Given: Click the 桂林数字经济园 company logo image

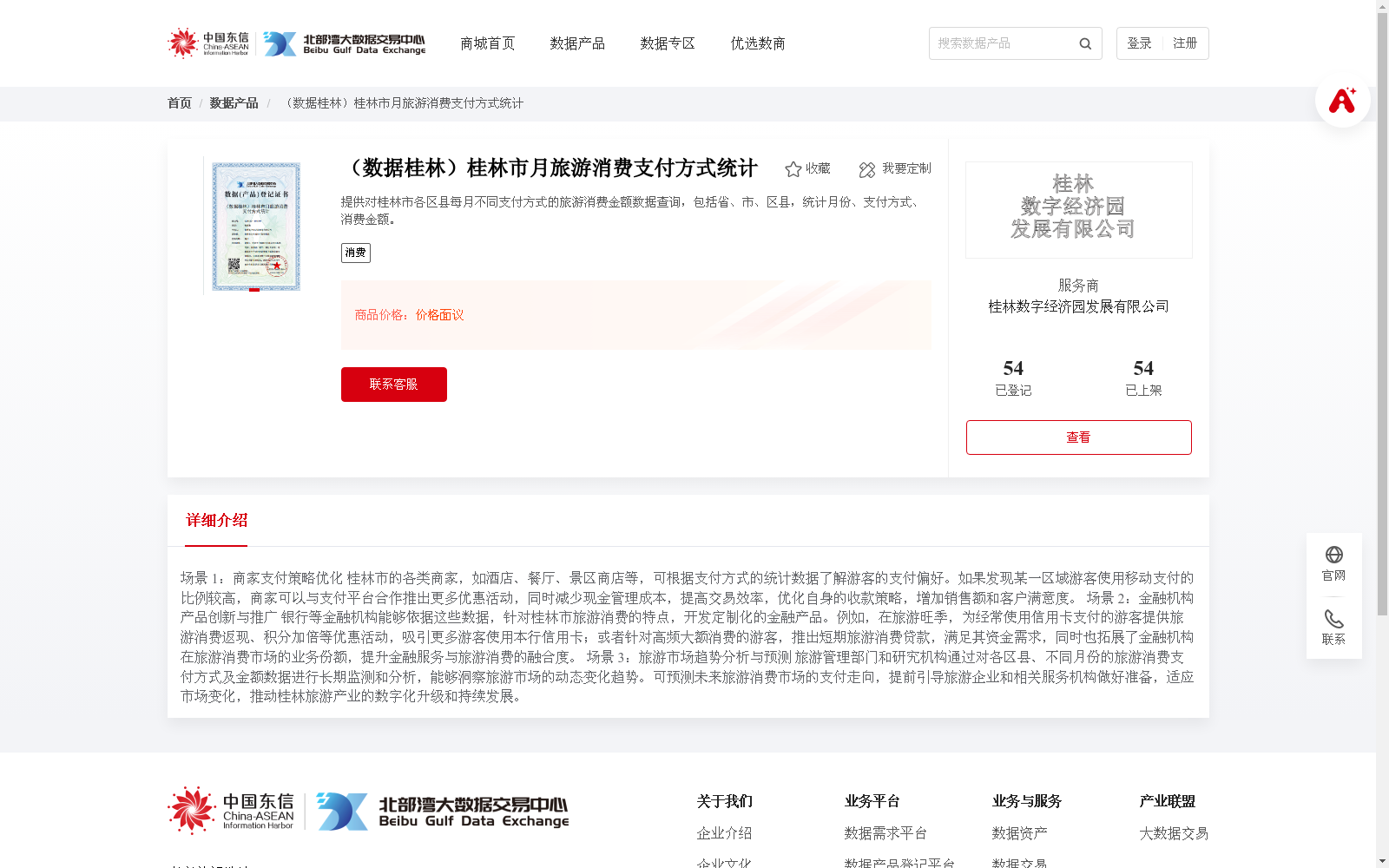Looking at the screenshot, I should [1079, 210].
